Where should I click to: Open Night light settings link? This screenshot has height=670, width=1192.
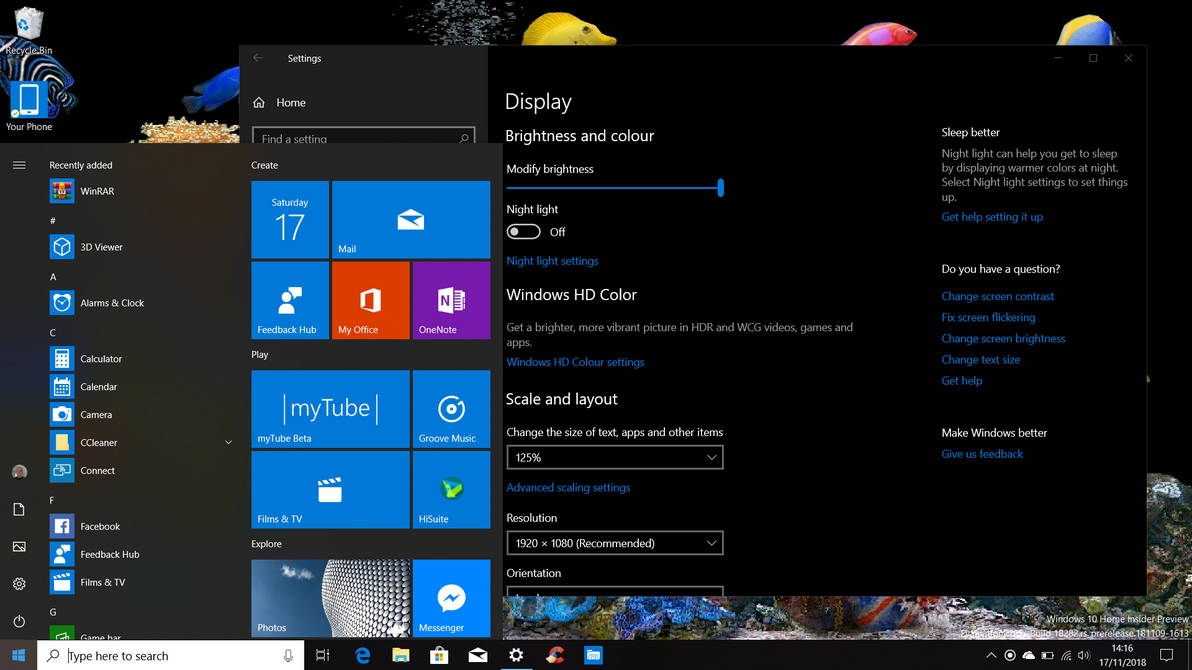(552, 260)
